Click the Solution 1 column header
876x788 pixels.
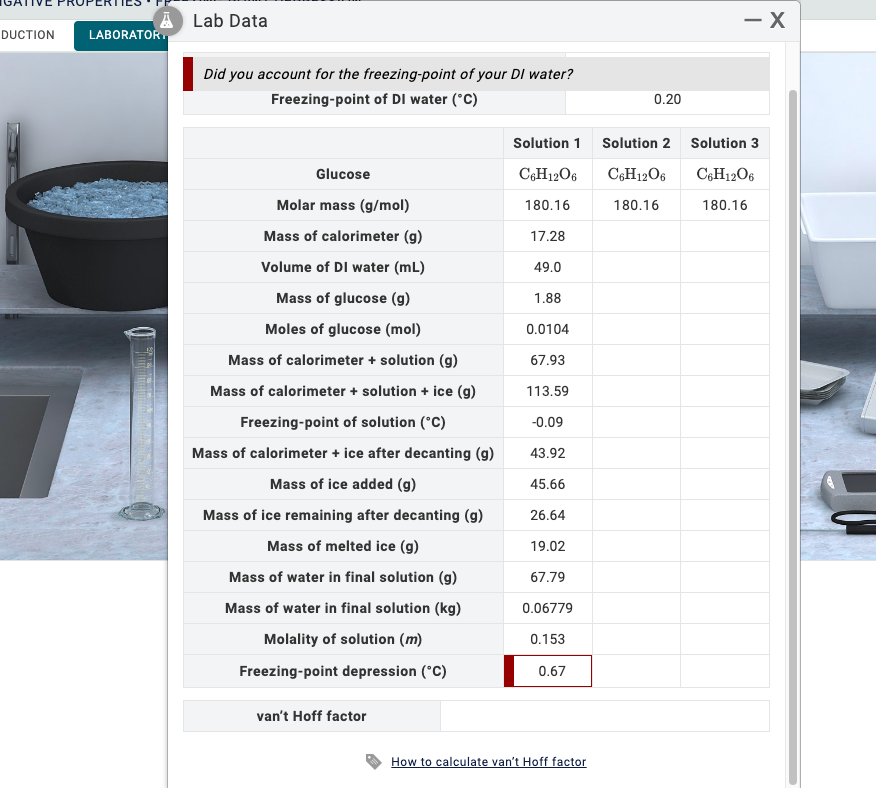[x=548, y=144]
